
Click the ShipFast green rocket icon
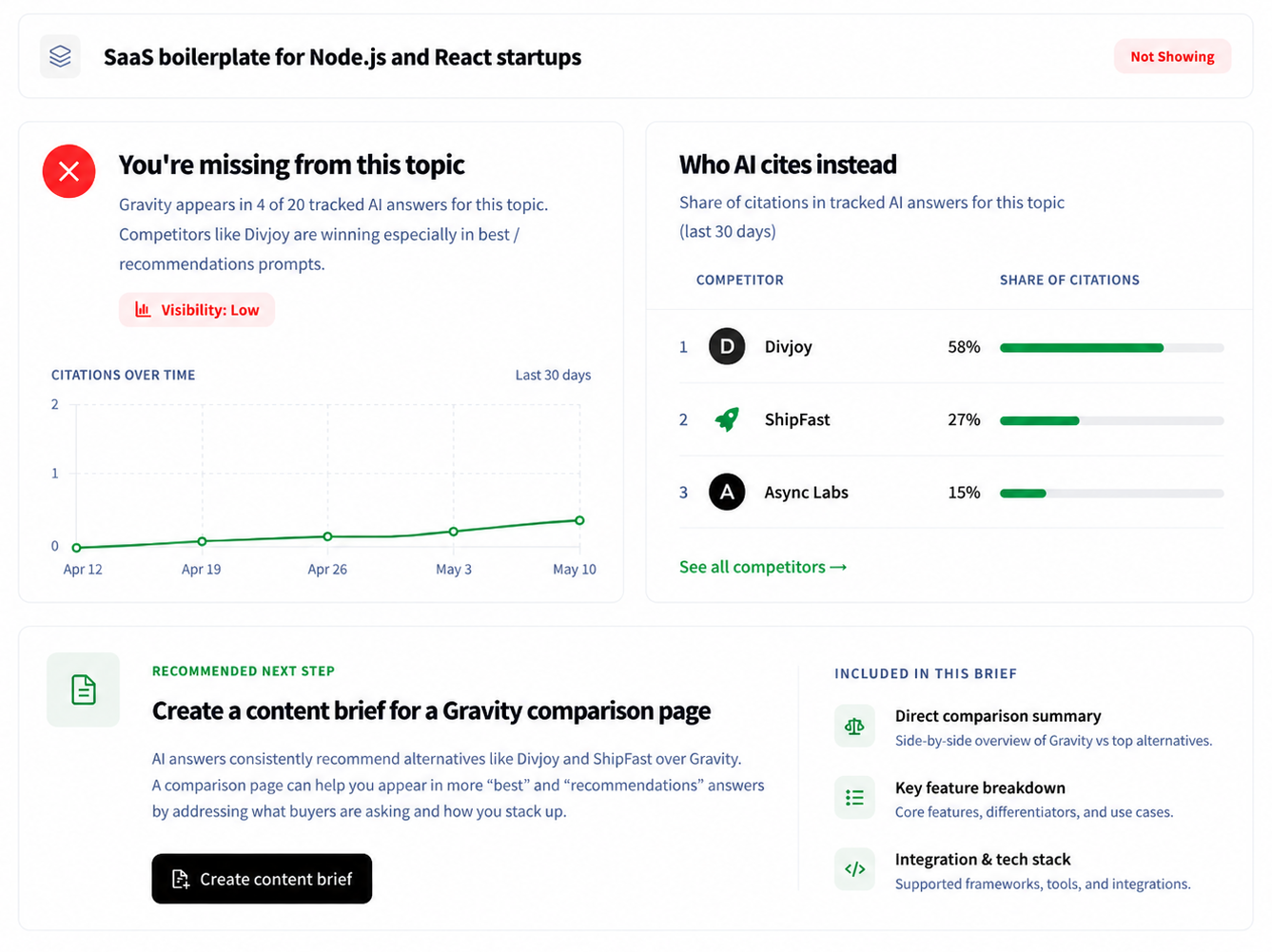pyautogui.click(x=727, y=419)
